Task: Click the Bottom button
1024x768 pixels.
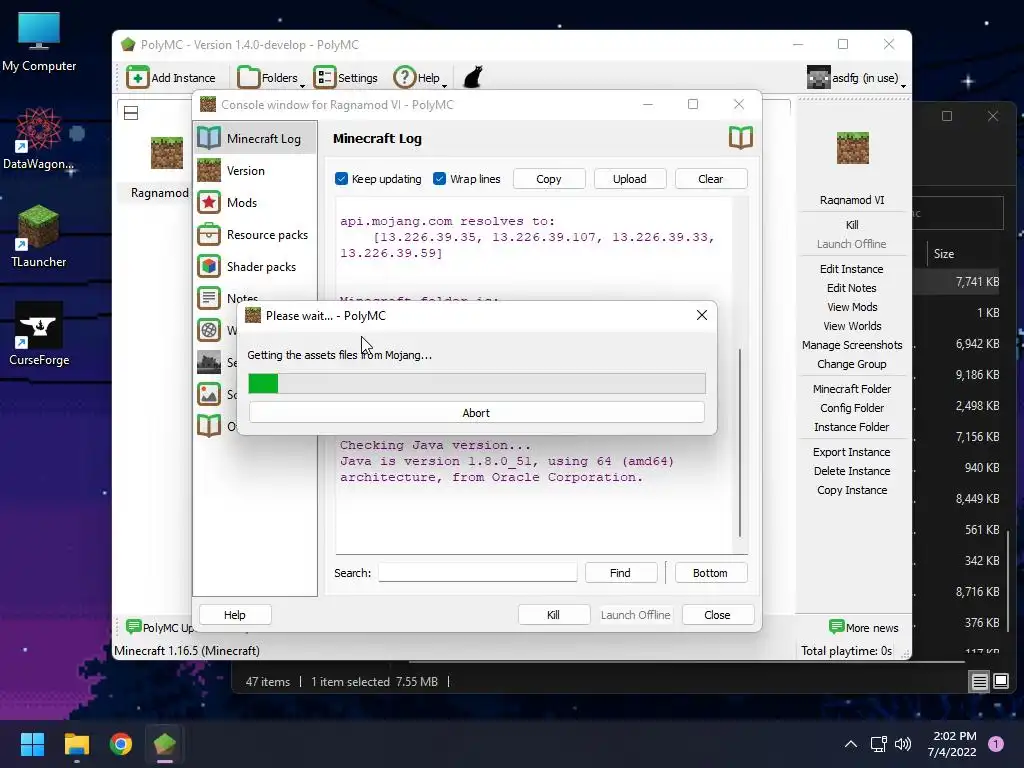Action: click(x=710, y=573)
